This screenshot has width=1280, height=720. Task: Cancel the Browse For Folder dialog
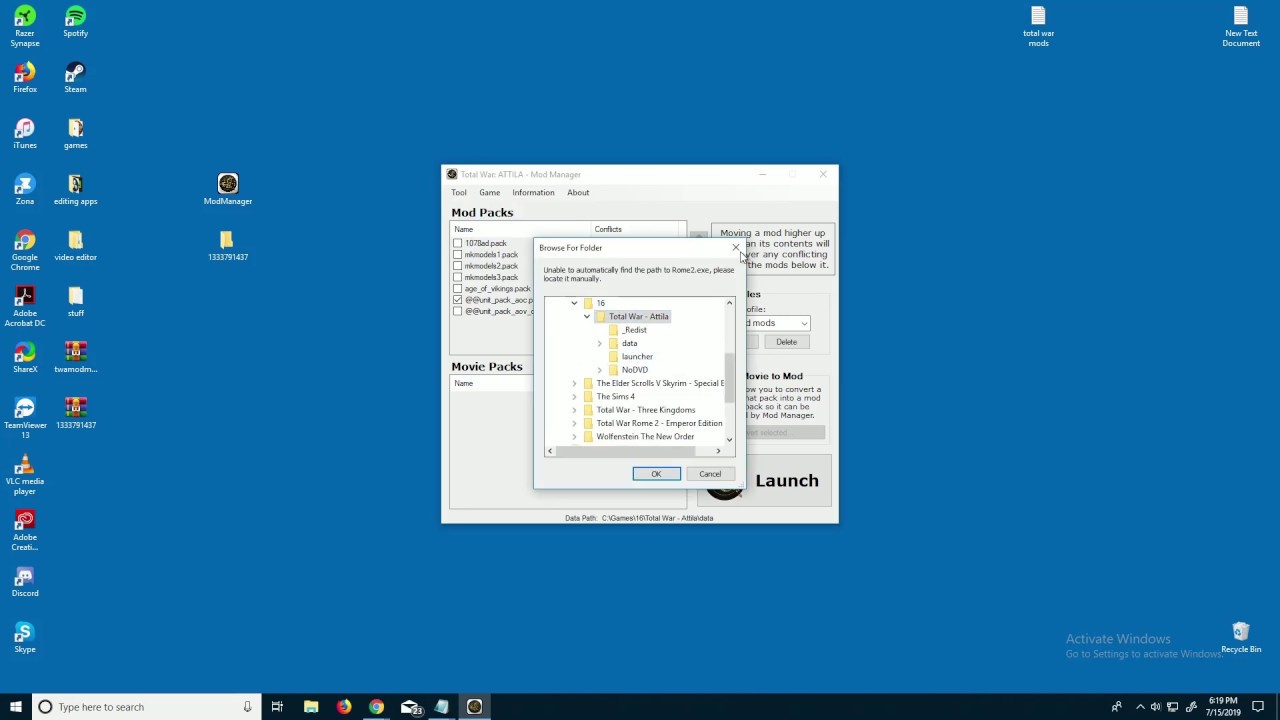tap(710, 474)
